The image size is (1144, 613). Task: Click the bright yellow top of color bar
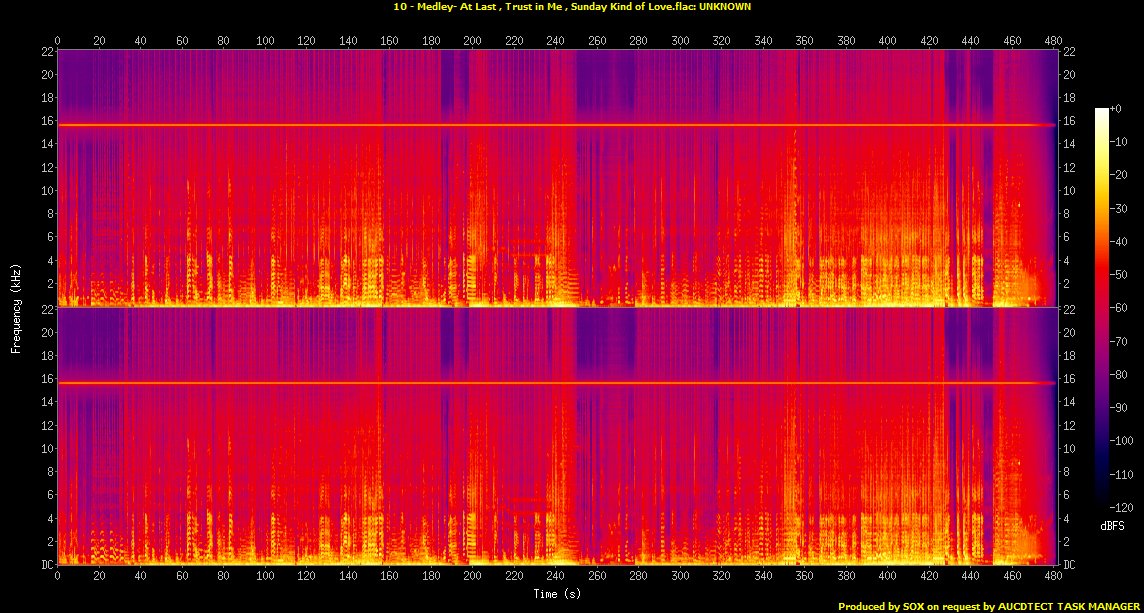coord(1101,111)
